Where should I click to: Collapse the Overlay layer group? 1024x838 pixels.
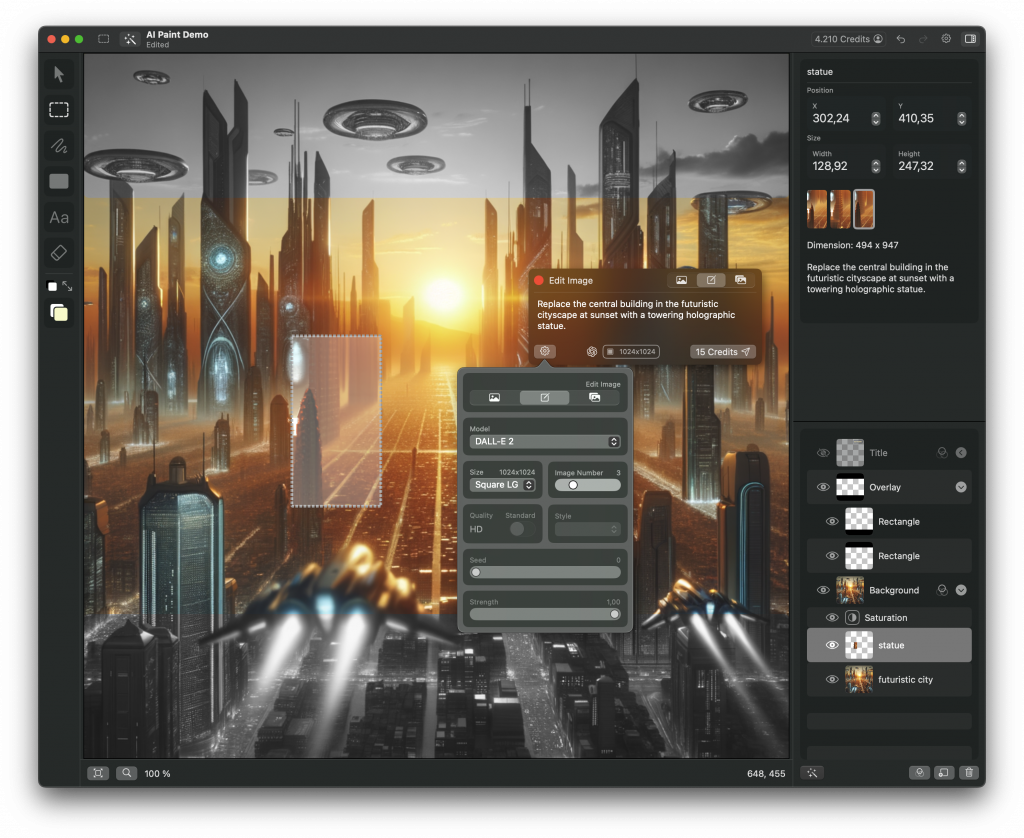(961, 487)
